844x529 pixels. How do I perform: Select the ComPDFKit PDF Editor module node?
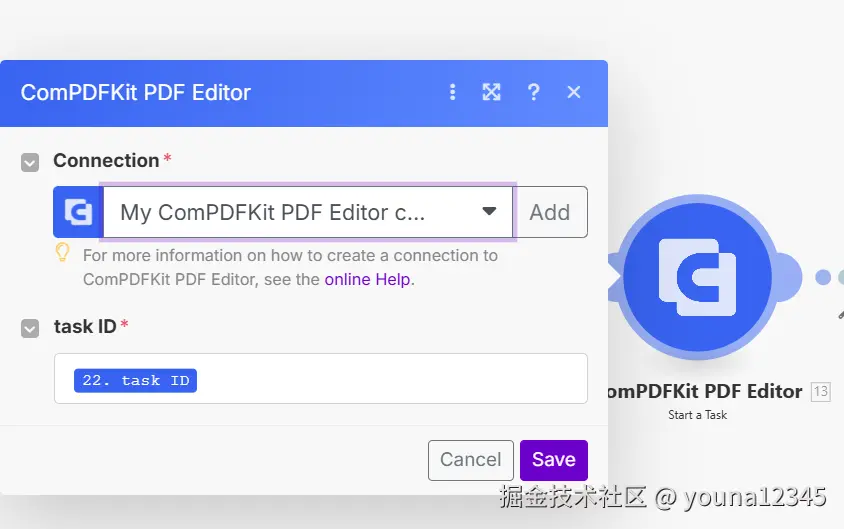698,277
